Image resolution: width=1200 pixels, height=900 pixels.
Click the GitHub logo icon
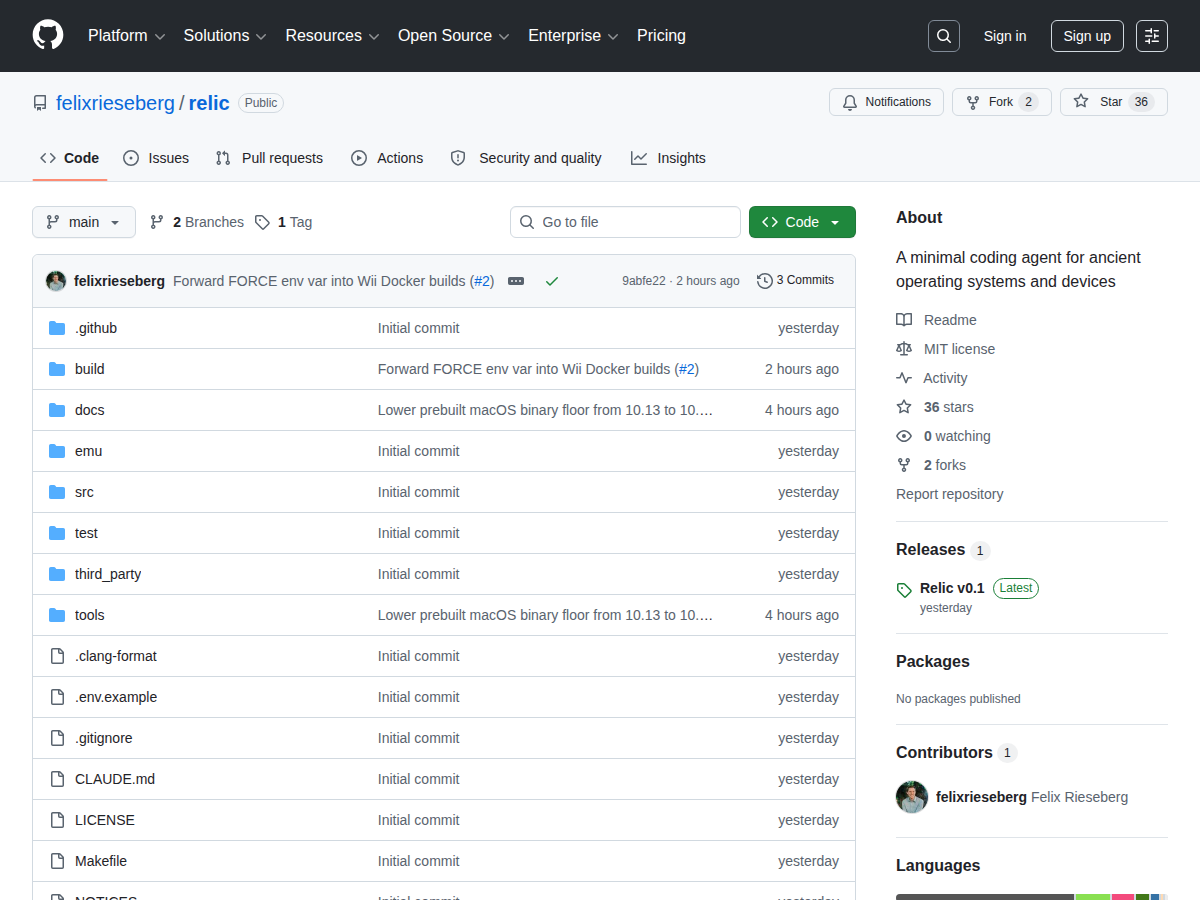coord(48,36)
